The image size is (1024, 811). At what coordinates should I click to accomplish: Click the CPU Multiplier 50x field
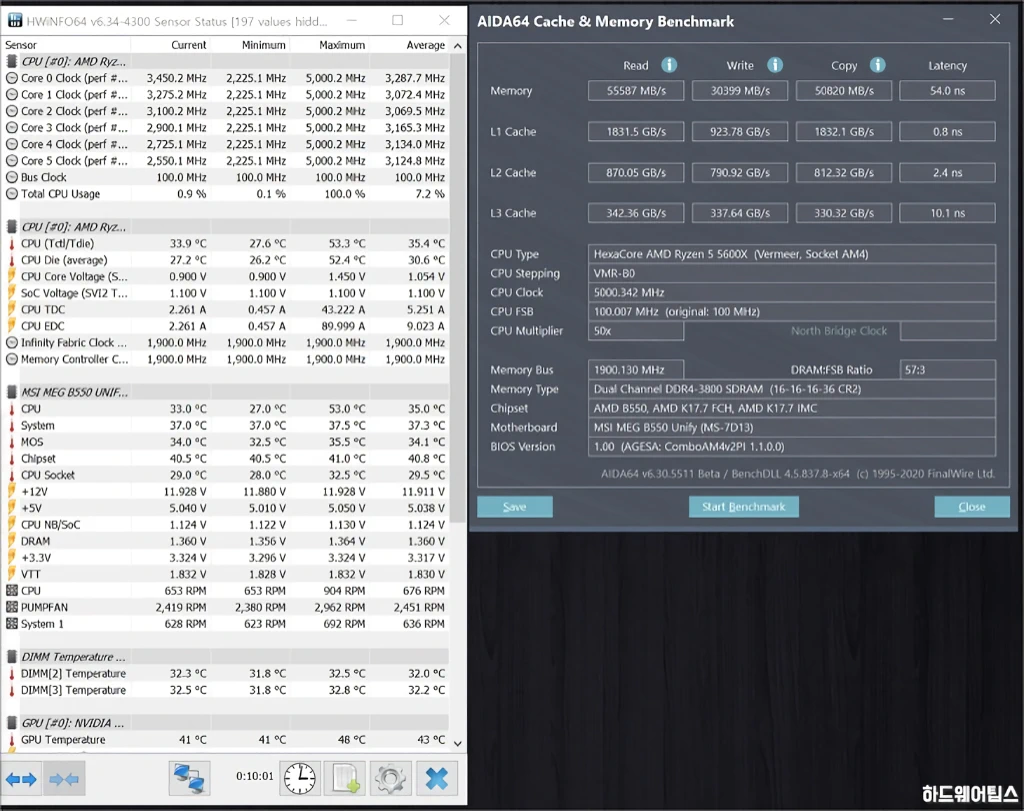click(636, 331)
